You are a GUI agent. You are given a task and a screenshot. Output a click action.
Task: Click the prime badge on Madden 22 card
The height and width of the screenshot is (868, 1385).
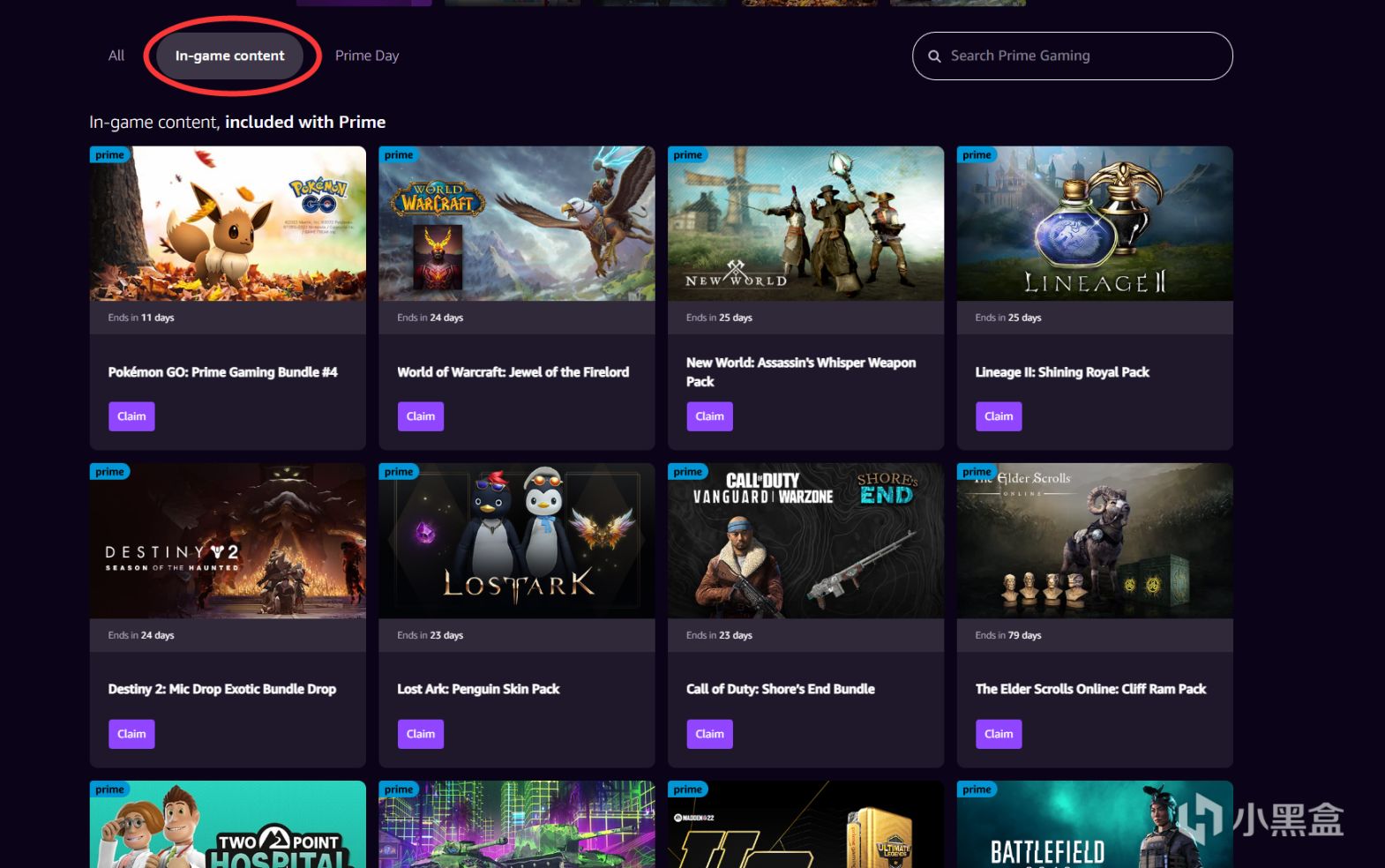pos(688,789)
